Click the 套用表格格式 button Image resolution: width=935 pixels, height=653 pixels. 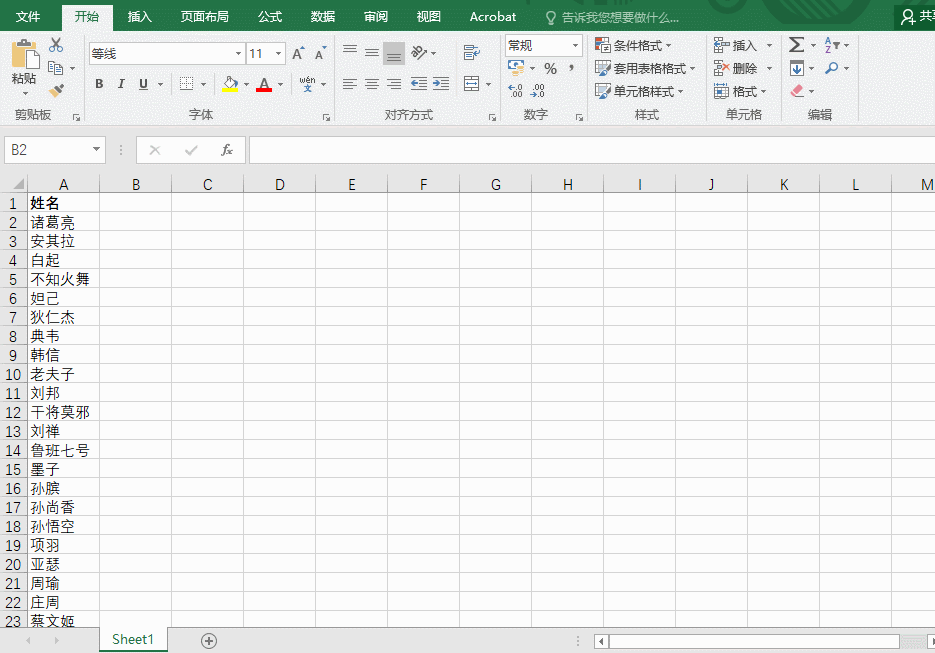[645, 69]
